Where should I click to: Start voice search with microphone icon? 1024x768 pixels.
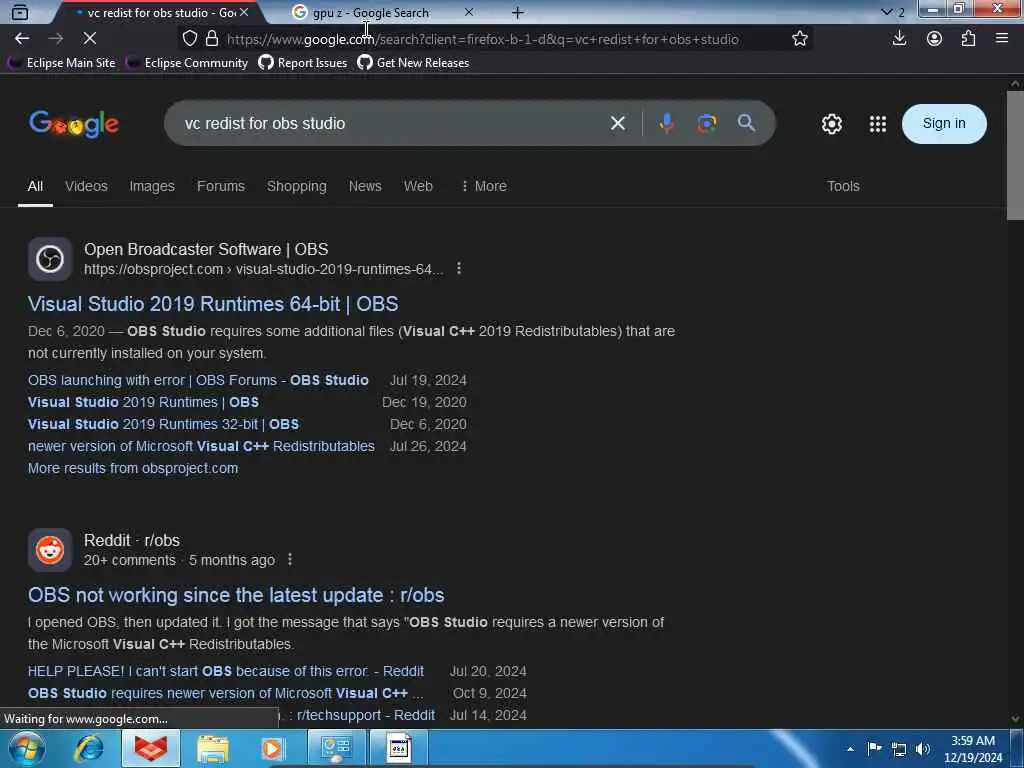(666, 123)
